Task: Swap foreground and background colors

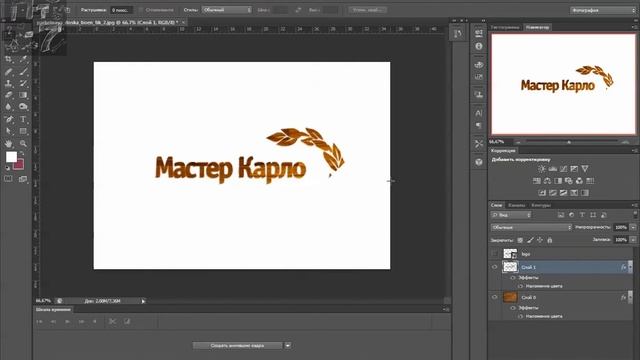Action: coord(22,153)
